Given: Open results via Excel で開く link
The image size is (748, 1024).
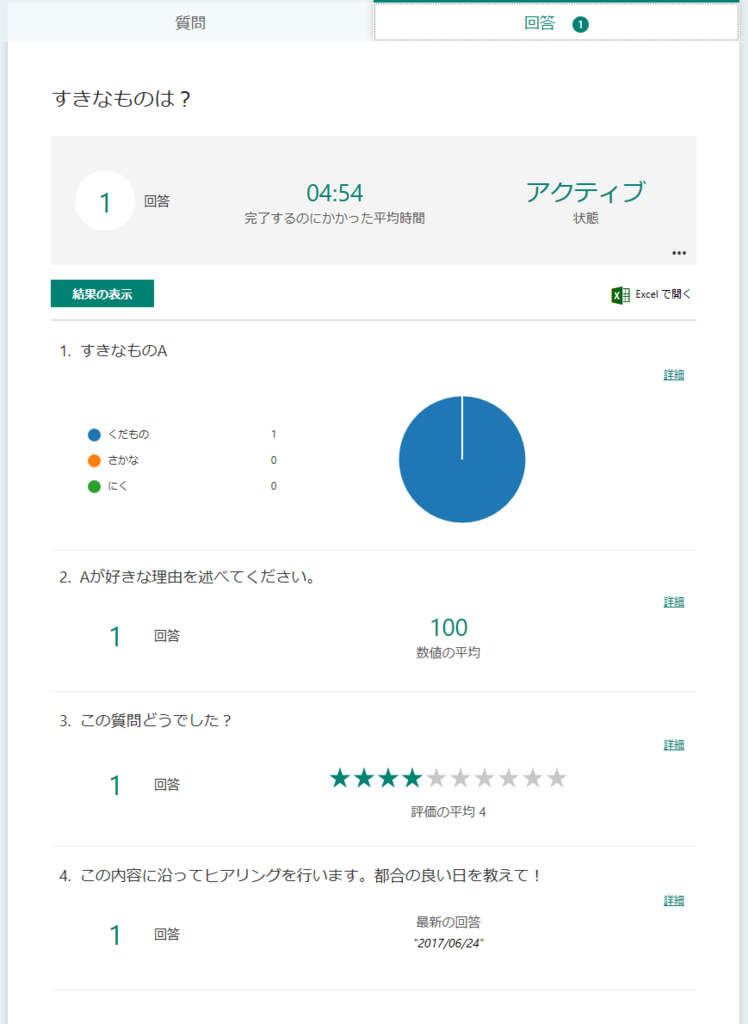Looking at the screenshot, I should (x=663, y=295).
